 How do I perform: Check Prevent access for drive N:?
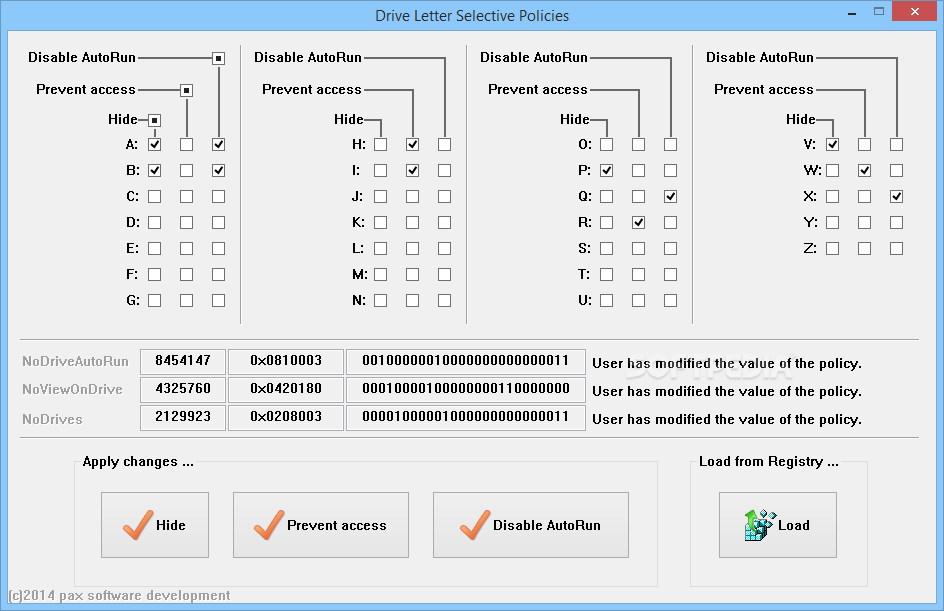412,300
